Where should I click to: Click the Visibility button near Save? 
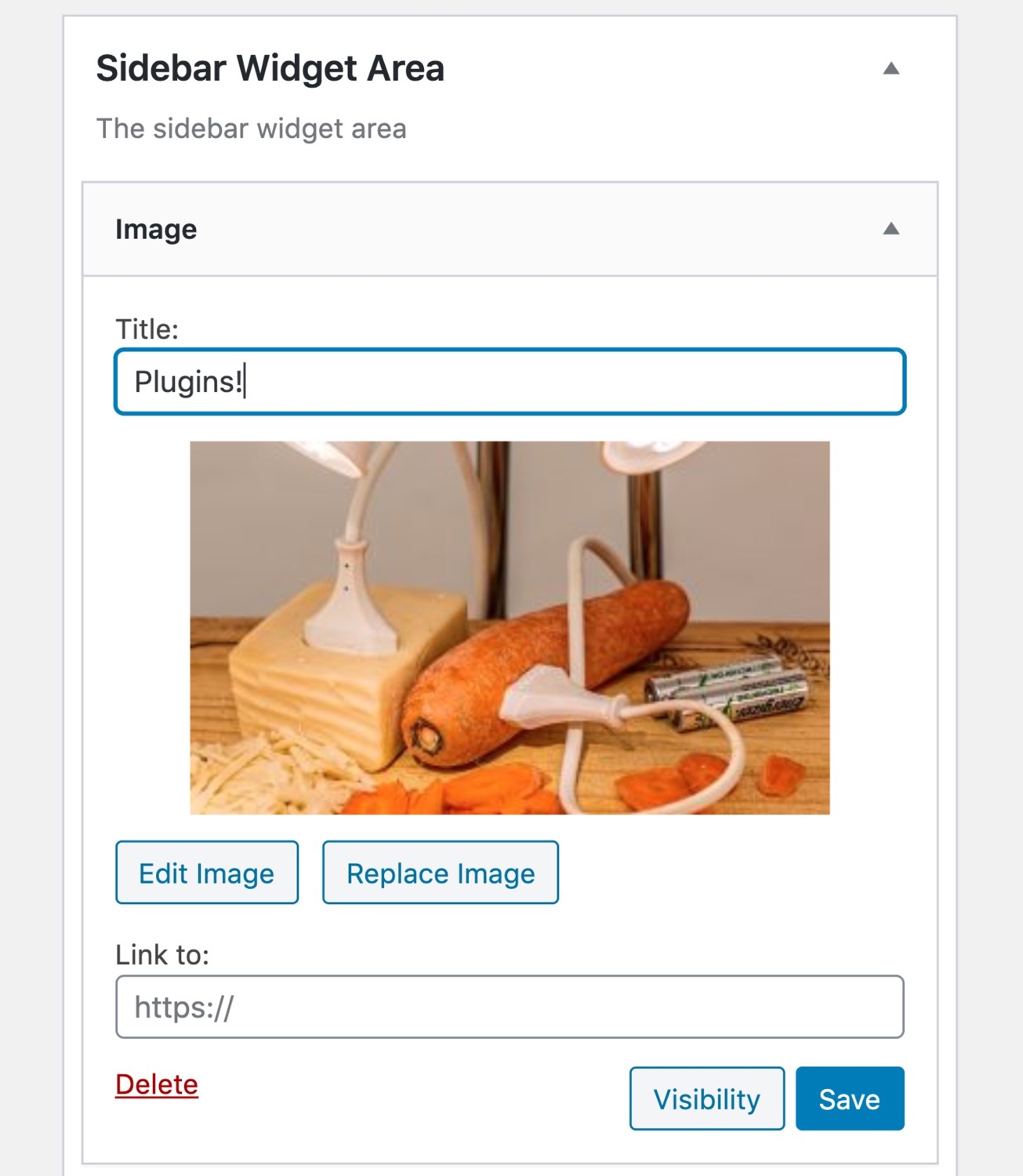tap(706, 1098)
